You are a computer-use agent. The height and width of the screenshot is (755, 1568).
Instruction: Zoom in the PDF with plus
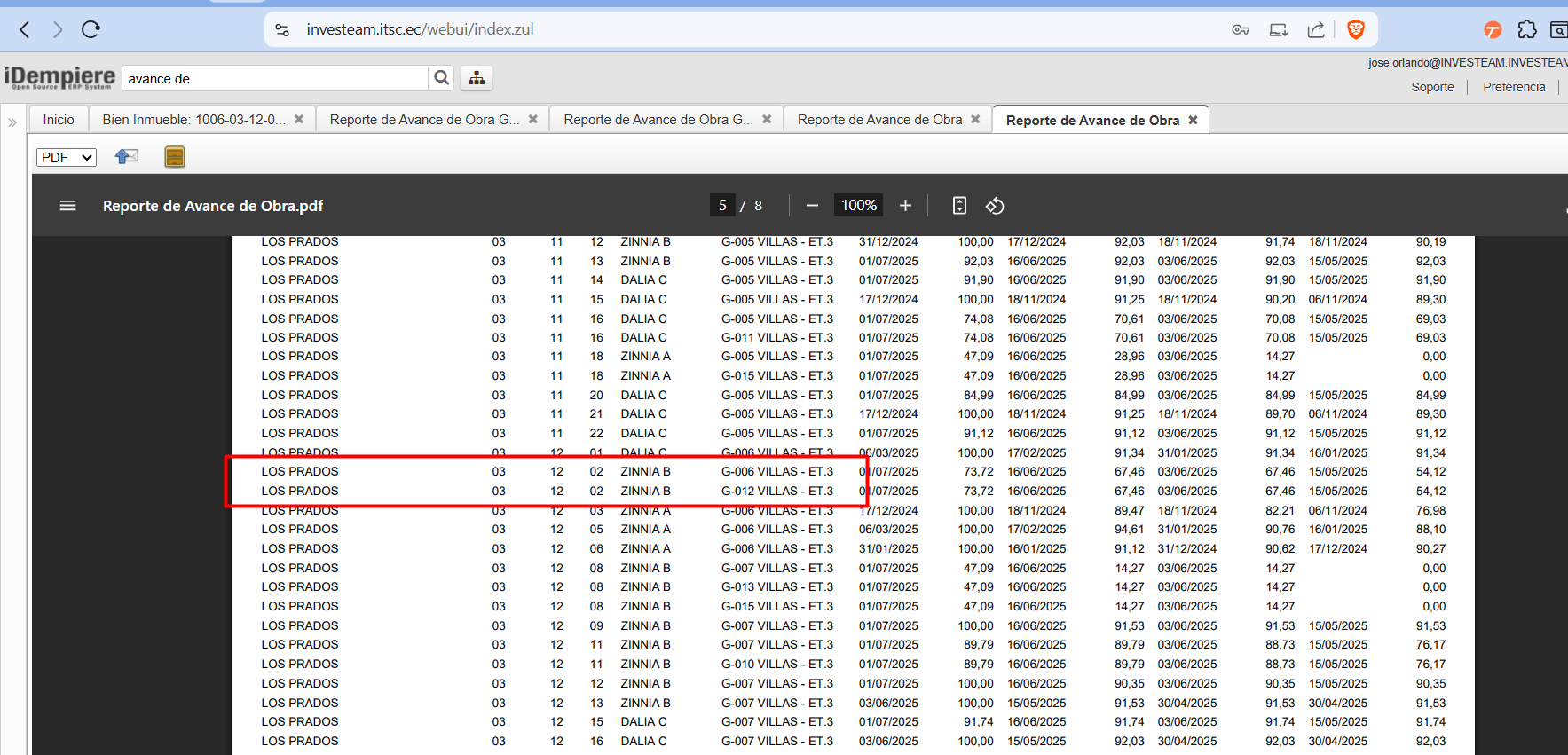905,206
